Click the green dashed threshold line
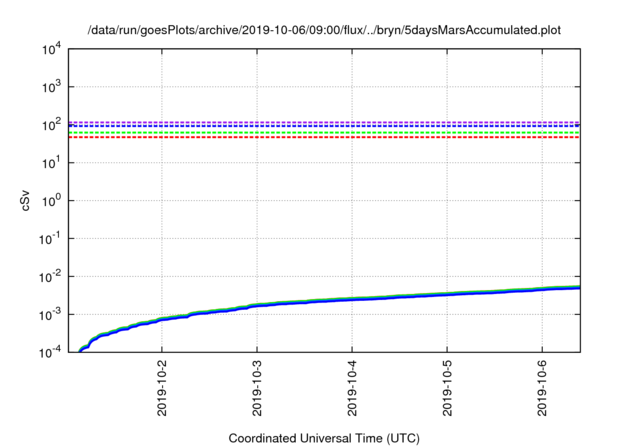Viewport: 640px width, 448px height. tap(324, 133)
